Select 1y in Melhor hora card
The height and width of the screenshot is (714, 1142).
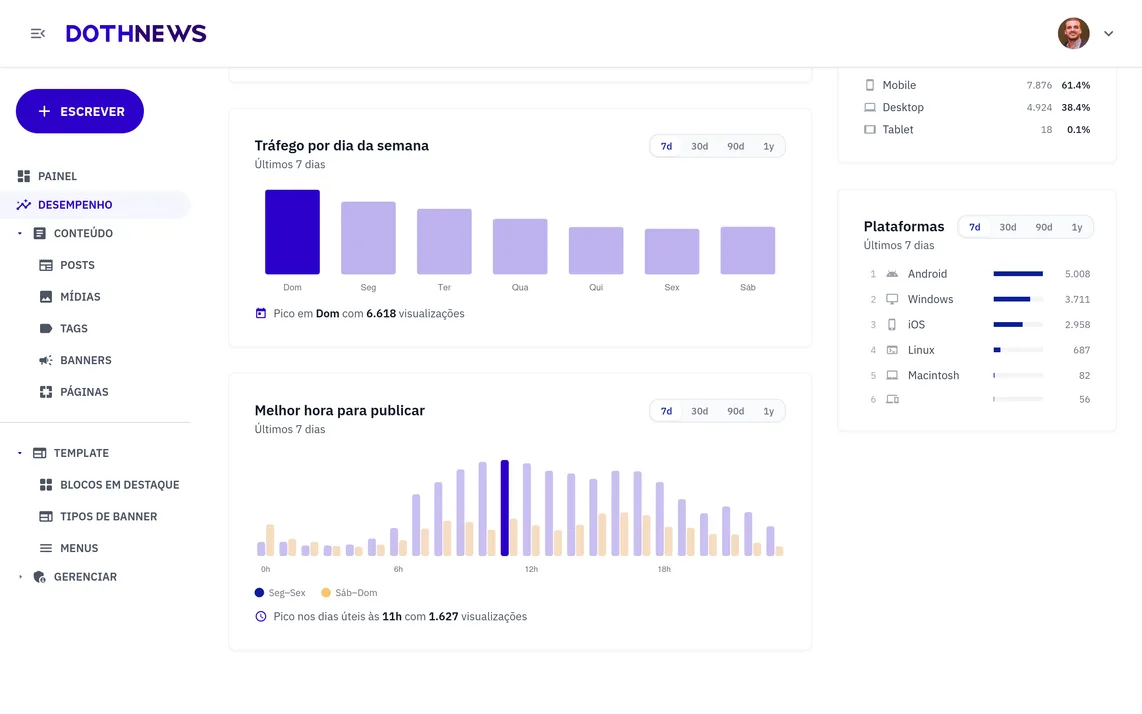[768, 411]
